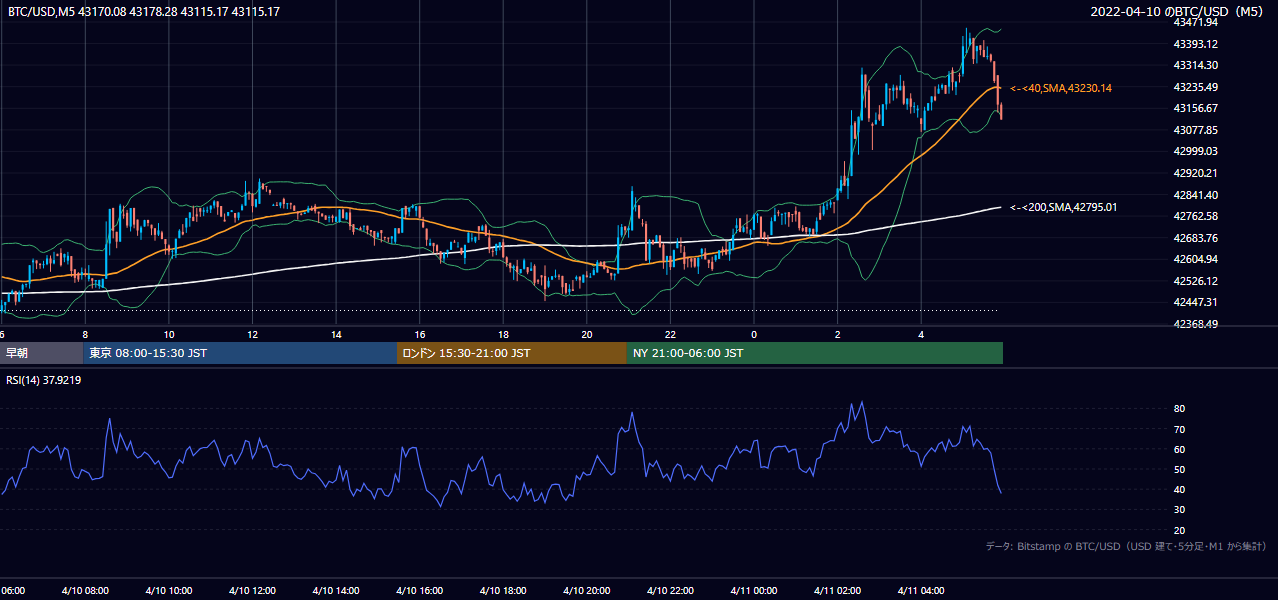Click the bottom axis label 4/10 20:00

point(587,591)
